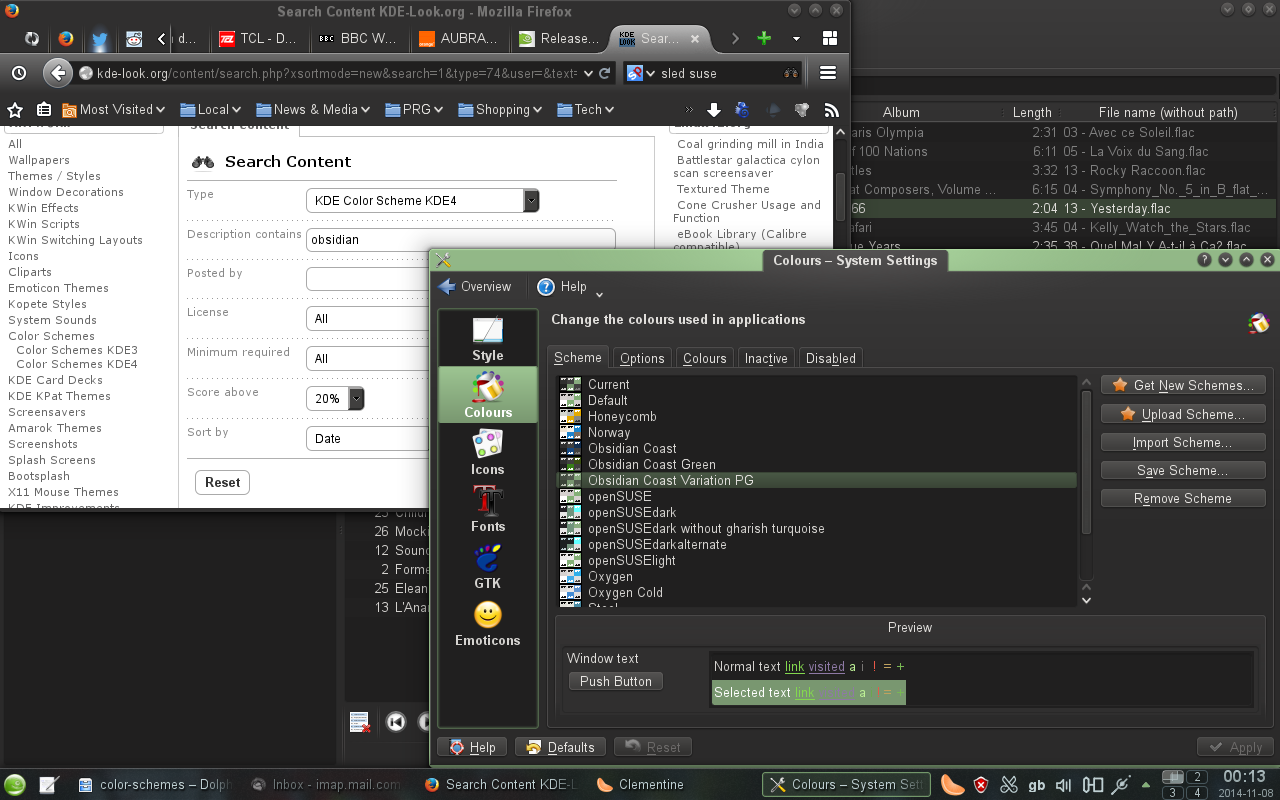
Task: Expand the Shopping bookmarks folder
Action: click(x=499, y=110)
